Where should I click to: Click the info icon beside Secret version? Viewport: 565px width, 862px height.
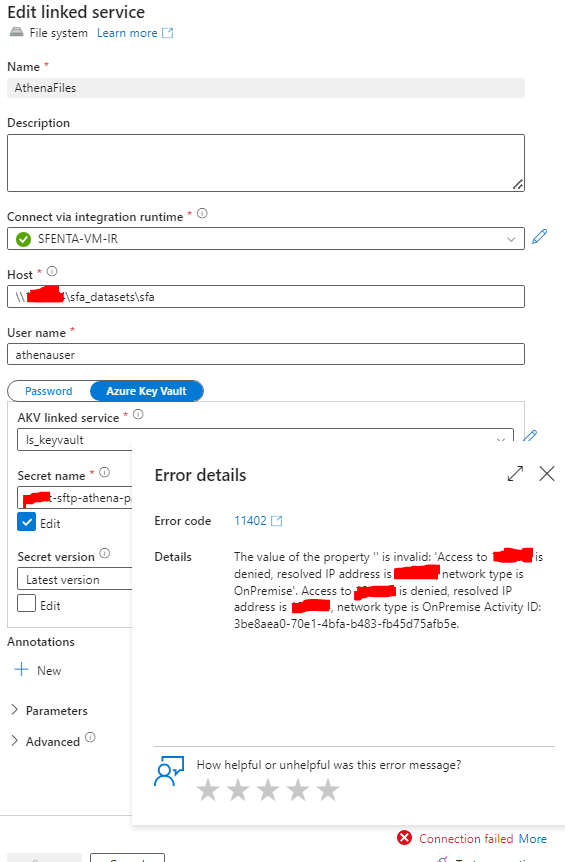104,553
